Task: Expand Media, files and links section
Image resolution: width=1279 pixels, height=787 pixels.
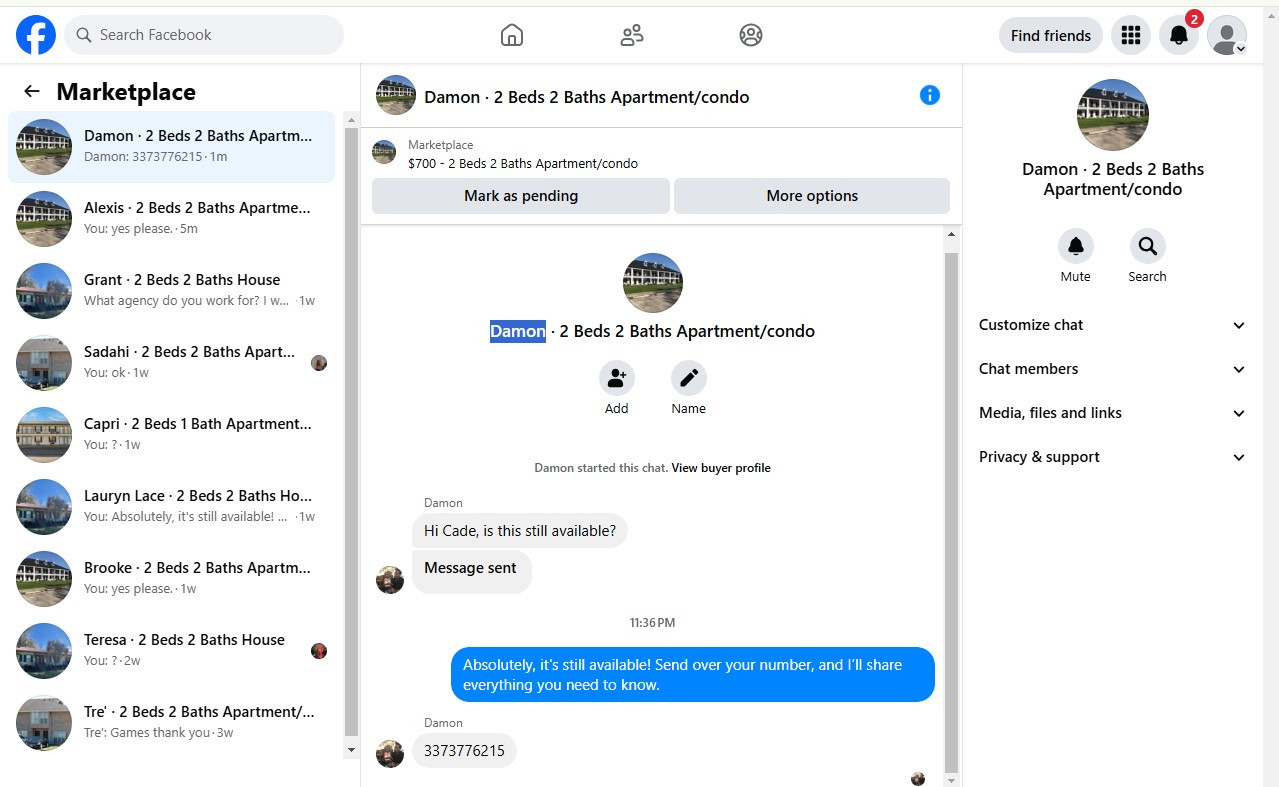Action: point(1113,413)
